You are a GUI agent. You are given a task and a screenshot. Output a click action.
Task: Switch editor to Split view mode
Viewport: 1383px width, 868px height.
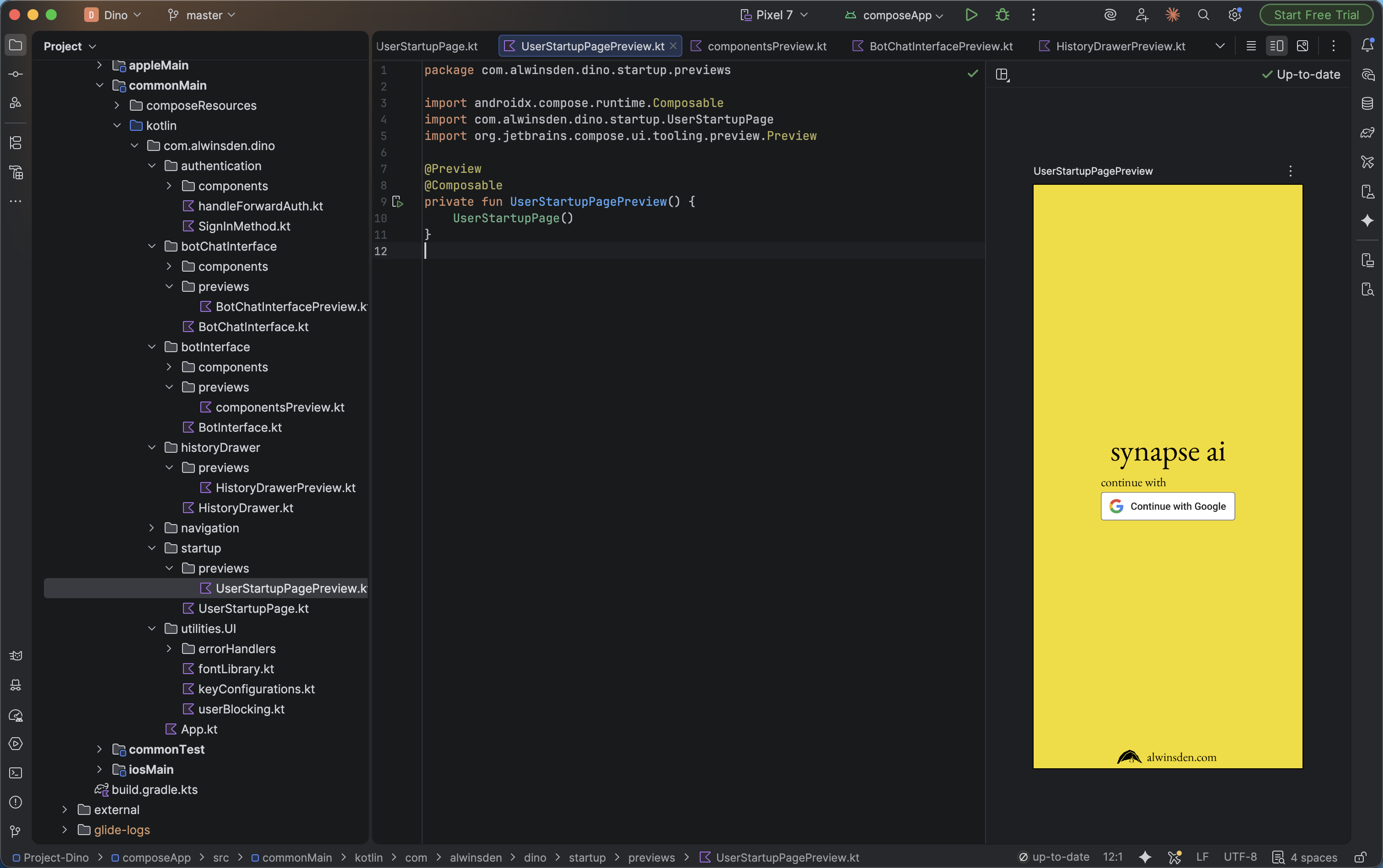tap(1276, 46)
